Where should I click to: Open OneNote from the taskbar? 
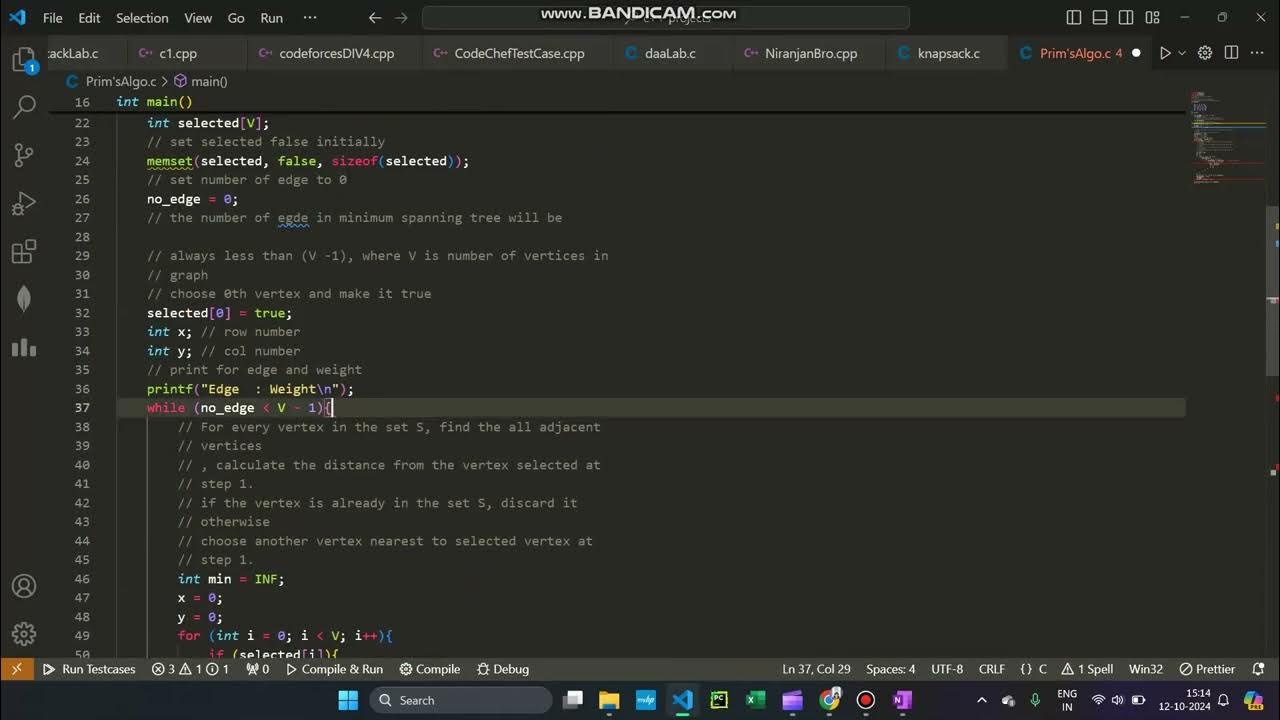[902, 700]
